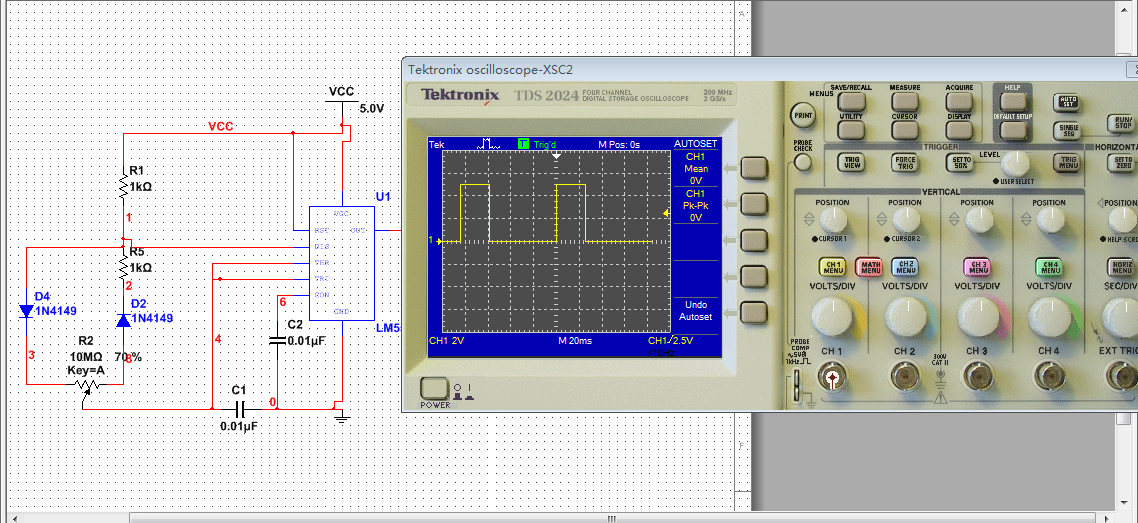Click the Tektronix oscilloscope-XSC2 title bar
This screenshot has width=1138, height=523.
(769, 69)
